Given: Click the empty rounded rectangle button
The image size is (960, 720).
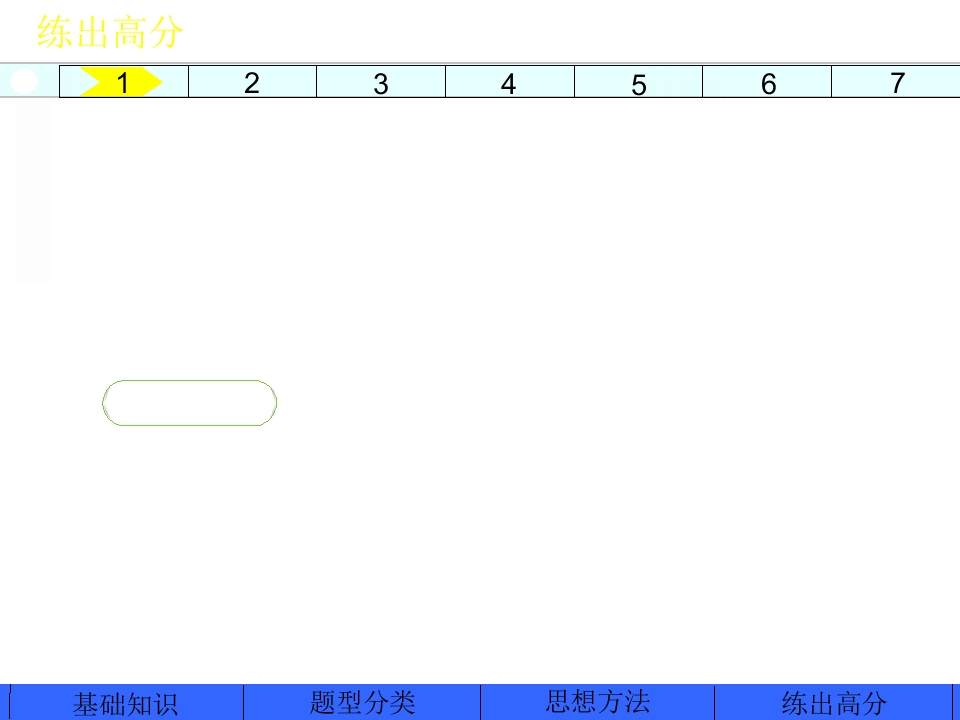Looking at the screenshot, I should pyautogui.click(x=190, y=403).
